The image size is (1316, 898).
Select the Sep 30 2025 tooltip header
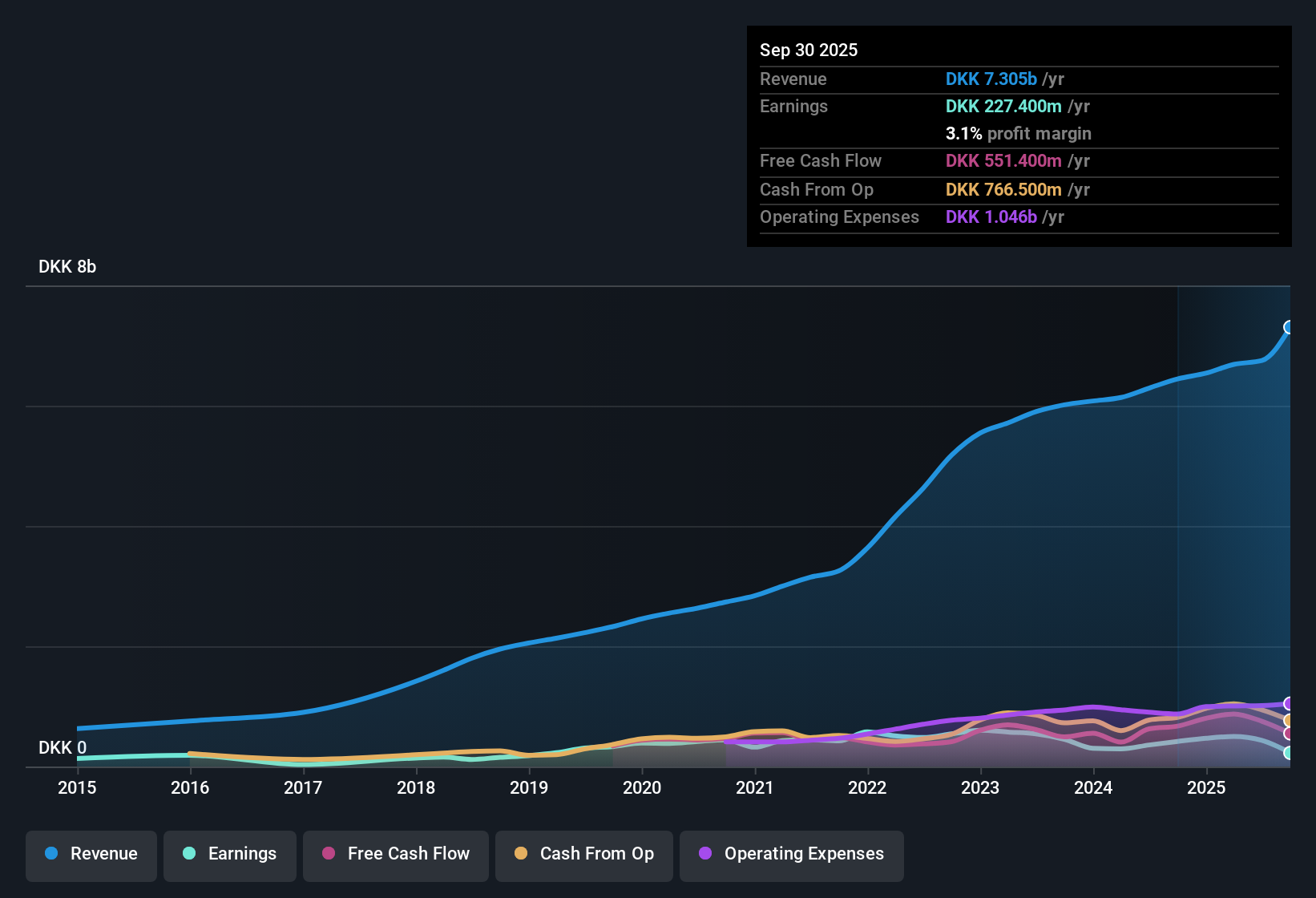(x=809, y=50)
